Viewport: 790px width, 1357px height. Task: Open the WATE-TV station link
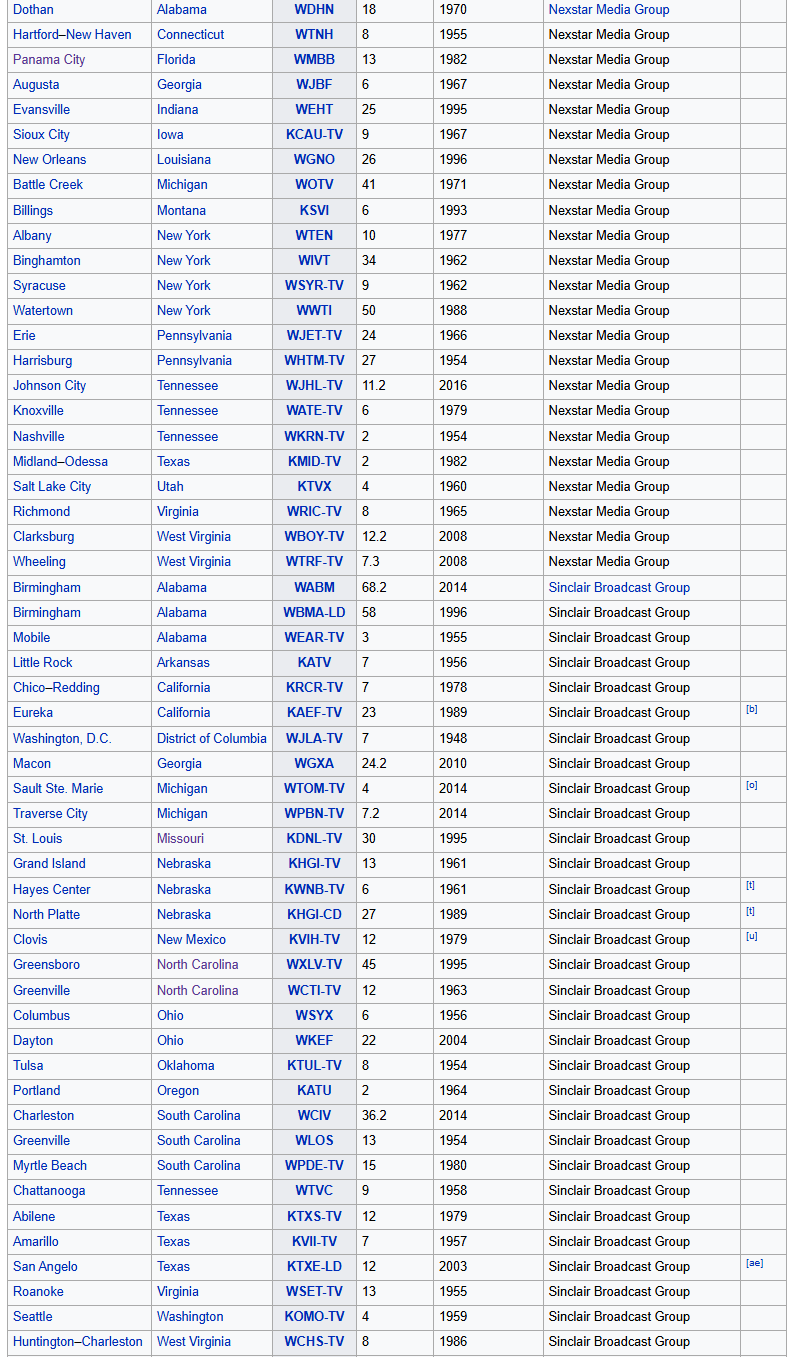(x=314, y=410)
